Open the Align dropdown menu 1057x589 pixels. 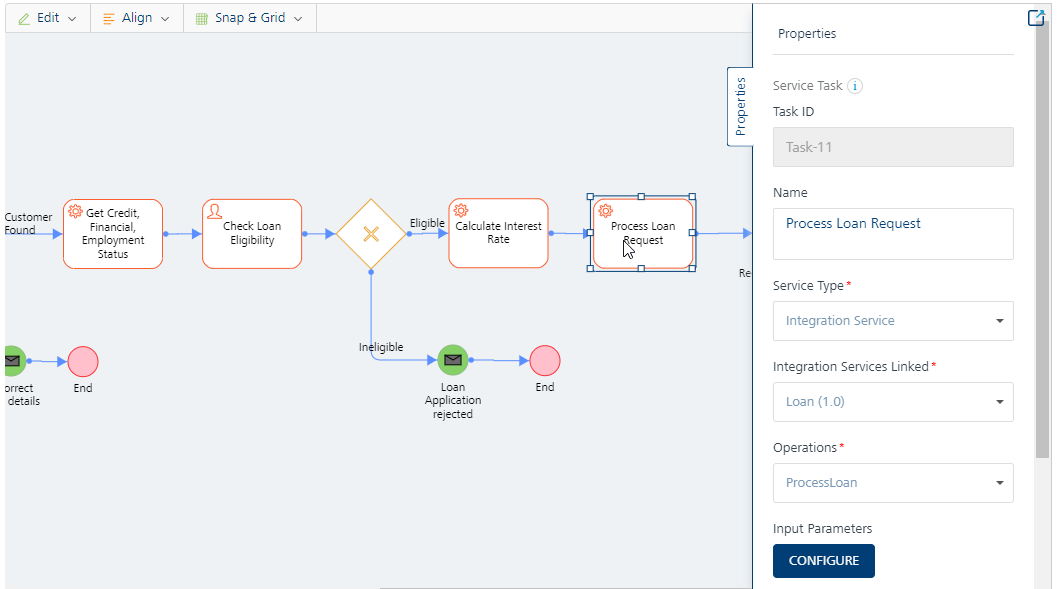click(136, 18)
